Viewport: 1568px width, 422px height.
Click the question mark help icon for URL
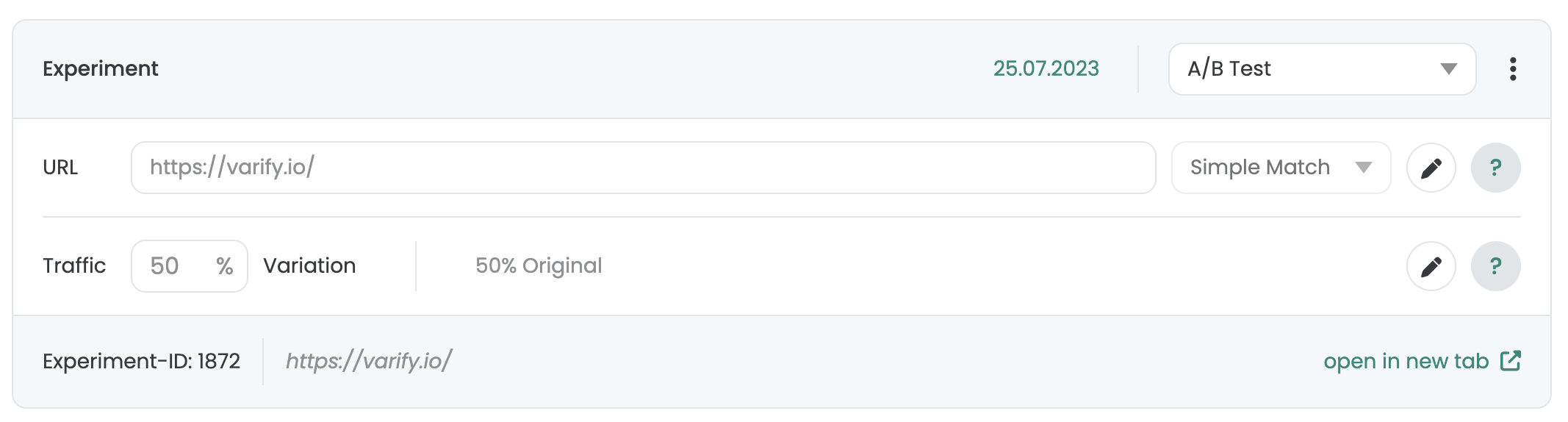pos(1495,168)
